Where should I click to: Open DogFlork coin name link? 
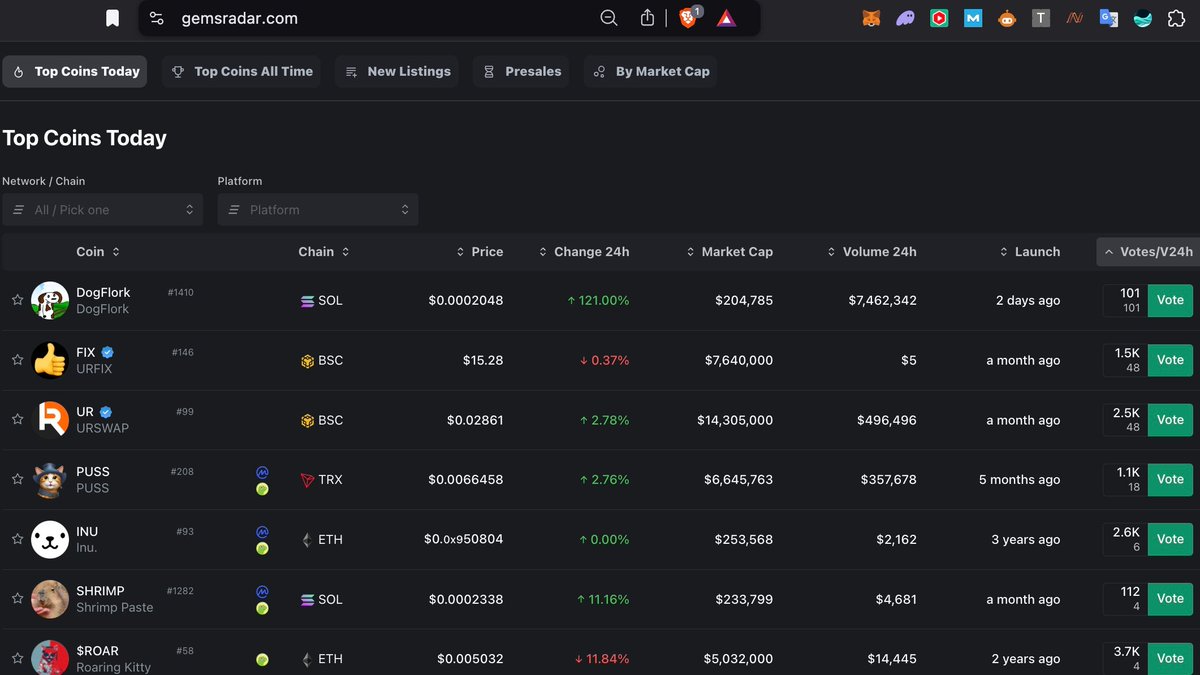click(103, 292)
